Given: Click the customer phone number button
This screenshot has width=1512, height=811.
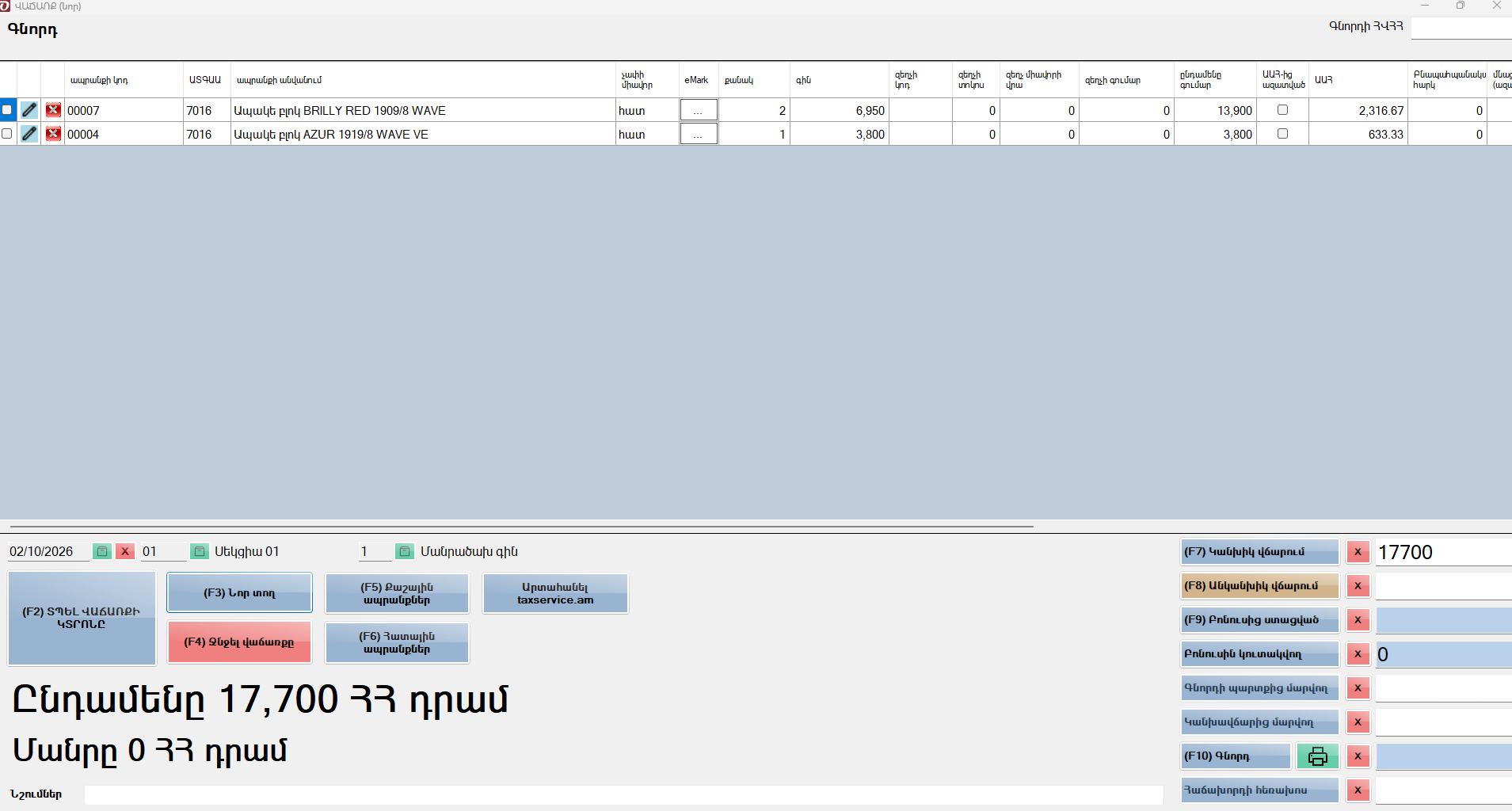Looking at the screenshot, I should click(1259, 790).
